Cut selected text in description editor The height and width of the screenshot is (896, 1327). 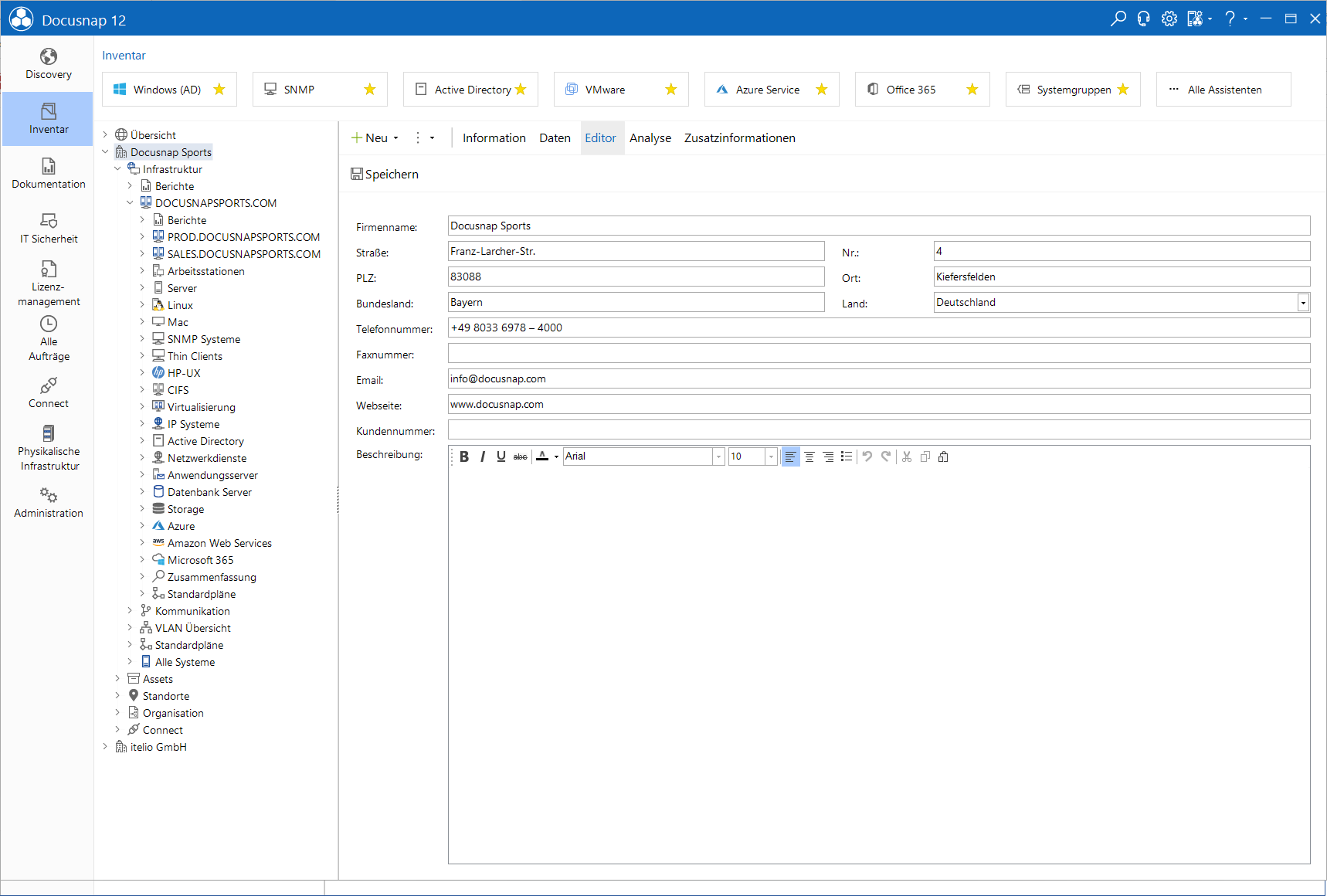point(907,456)
